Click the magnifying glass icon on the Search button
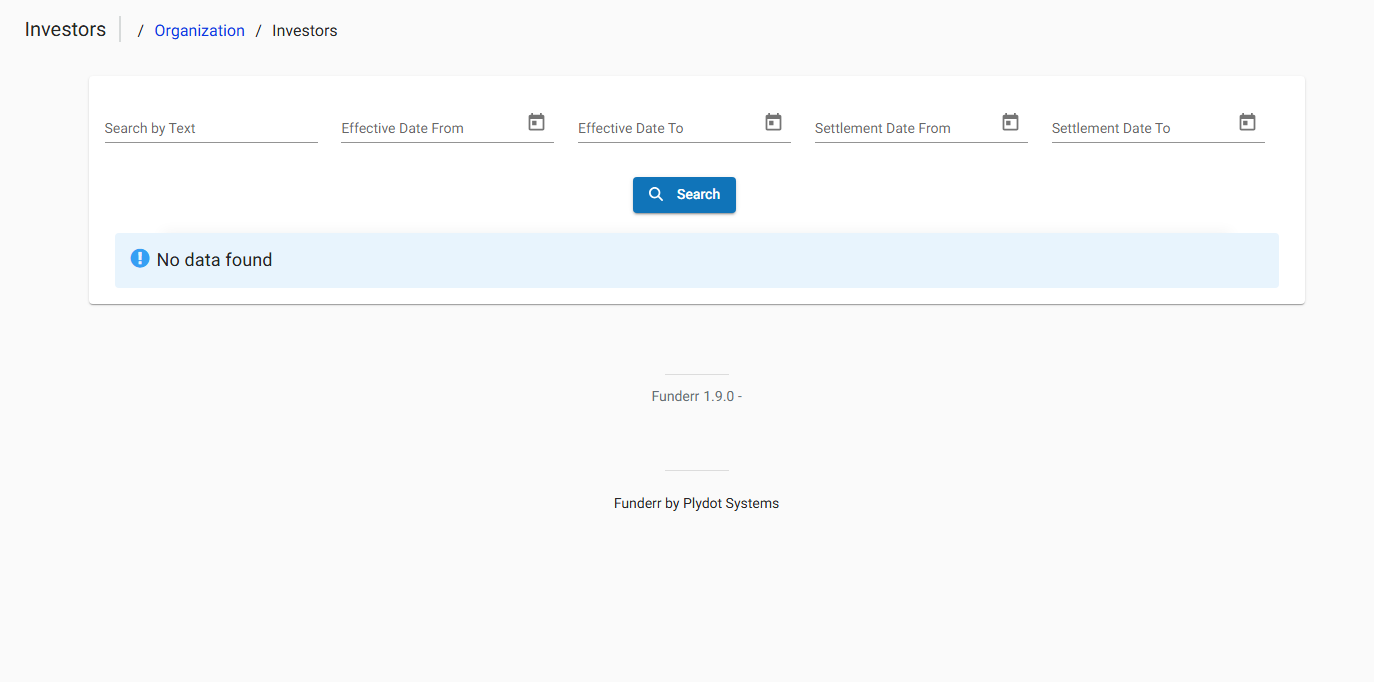1374x682 pixels. tap(657, 194)
